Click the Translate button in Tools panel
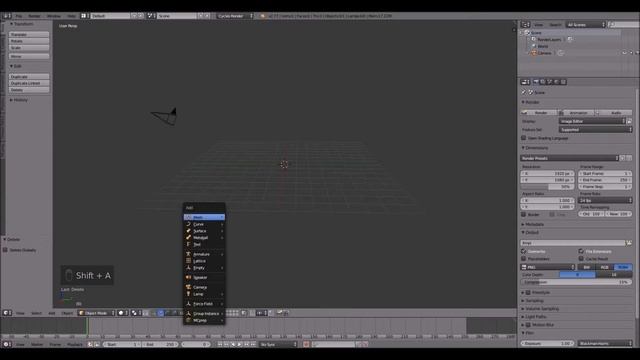This screenshot has height=360, width=640. click(x=29, y=35)
